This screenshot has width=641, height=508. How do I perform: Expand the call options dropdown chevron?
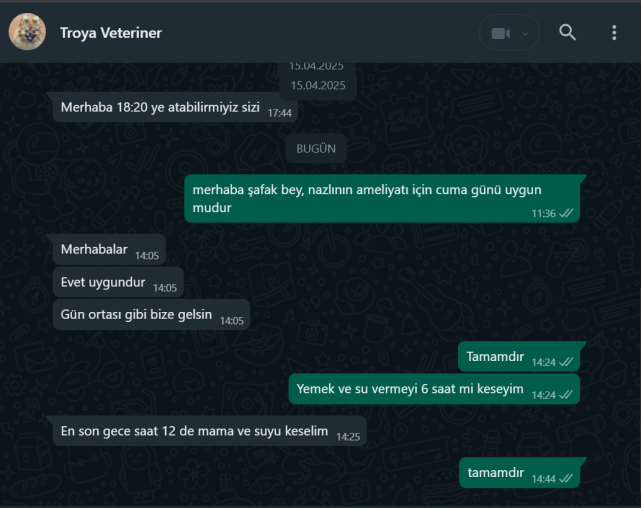coord(525,34)
